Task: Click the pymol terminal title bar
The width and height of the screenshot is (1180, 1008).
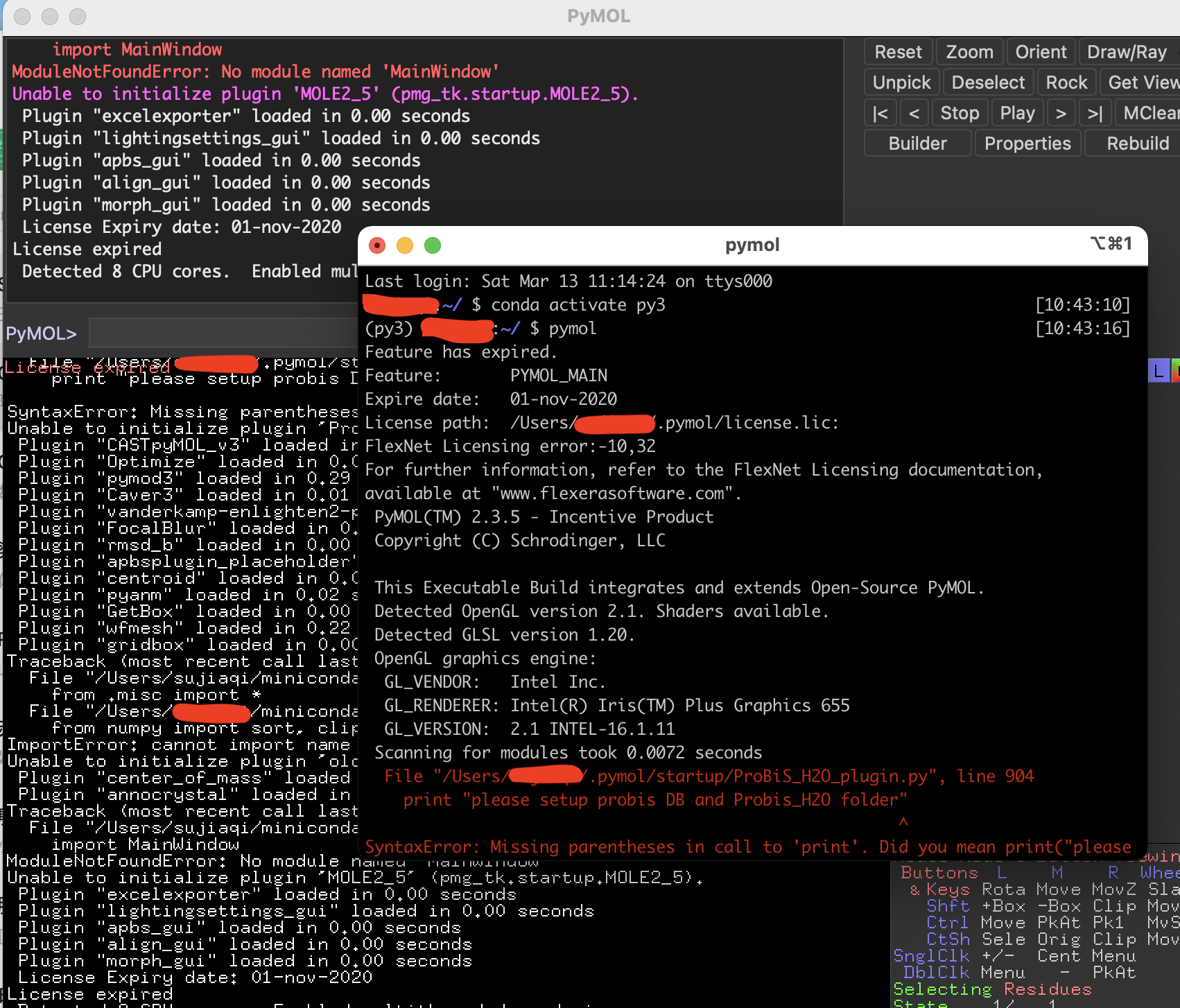Action: coord(752,245)
